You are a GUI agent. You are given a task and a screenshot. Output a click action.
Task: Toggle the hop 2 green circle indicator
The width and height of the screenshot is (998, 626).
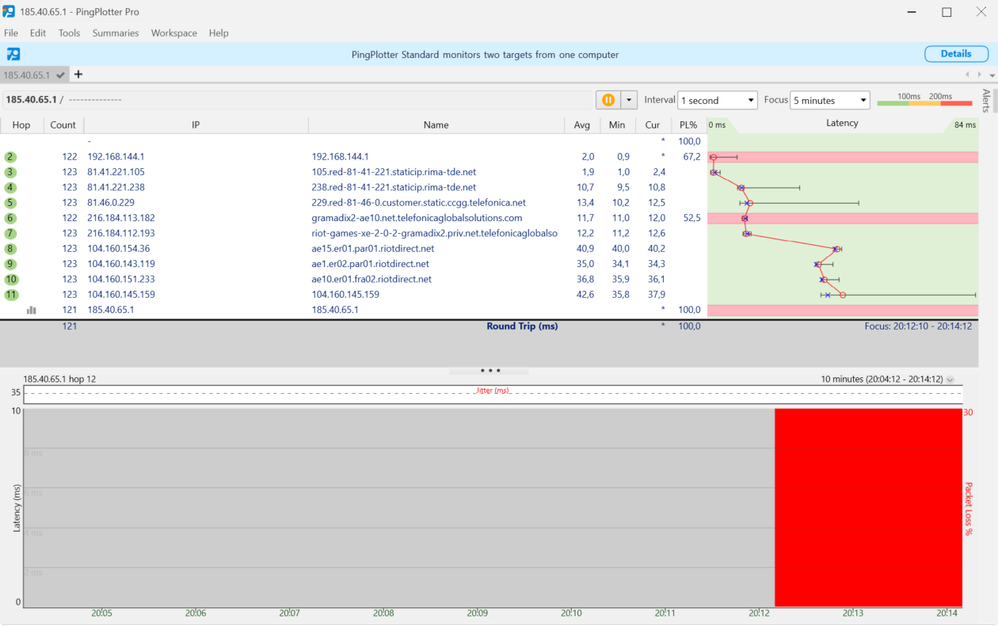point(11,157)
